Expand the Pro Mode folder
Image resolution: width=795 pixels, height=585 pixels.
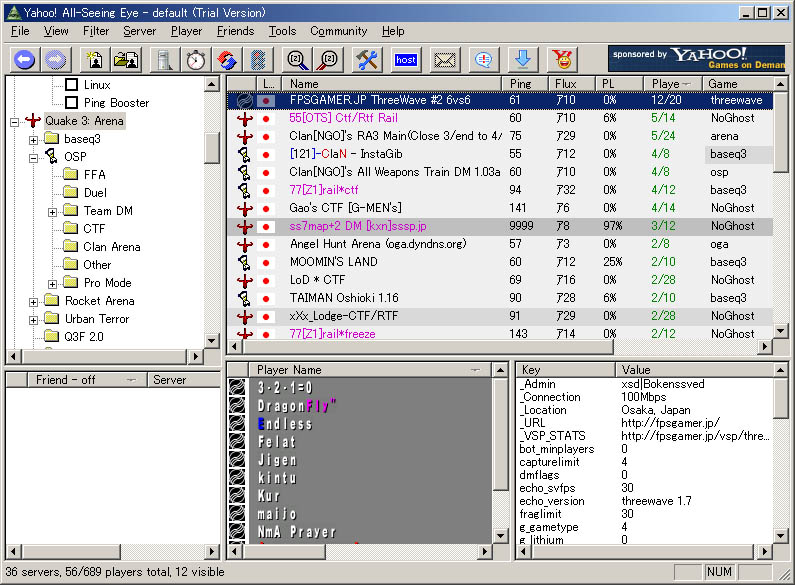coord(53,284)
